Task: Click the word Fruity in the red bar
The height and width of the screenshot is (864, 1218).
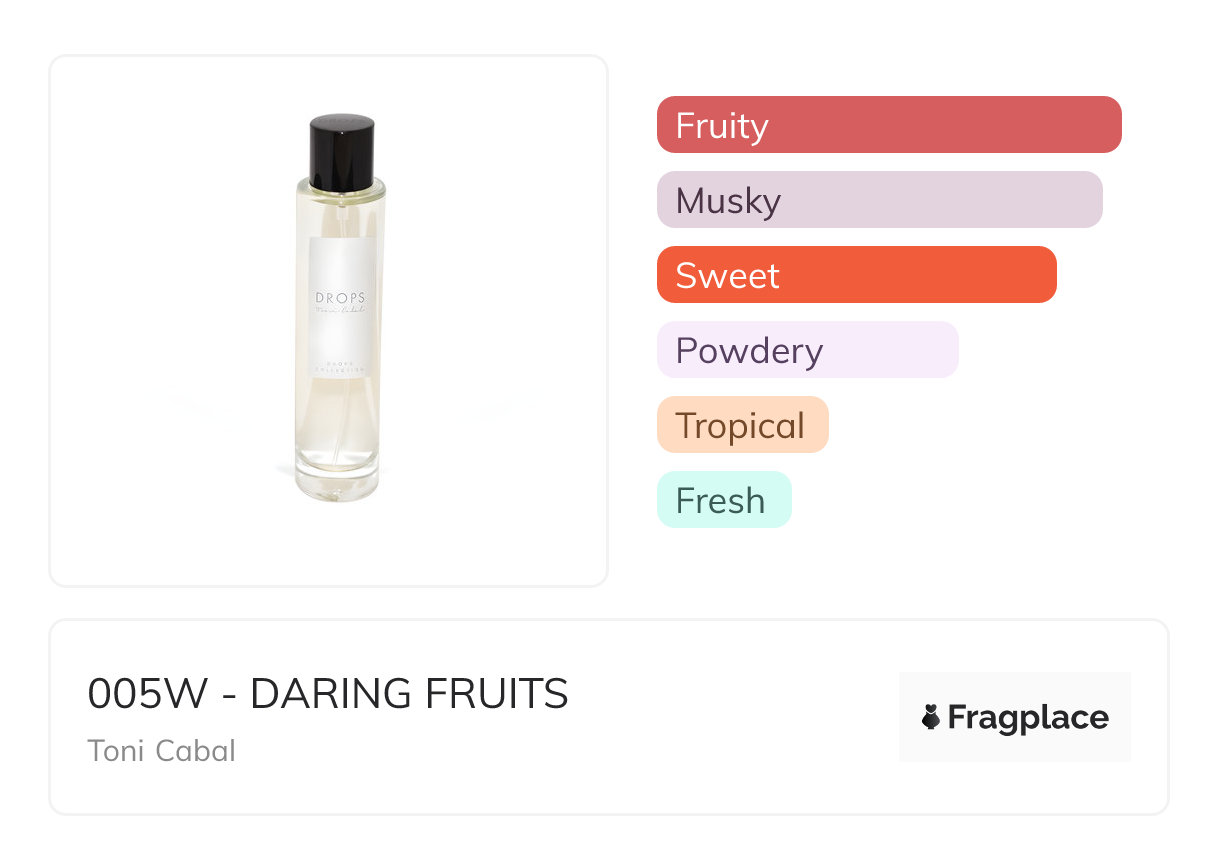Action: [x=722, y=126]
